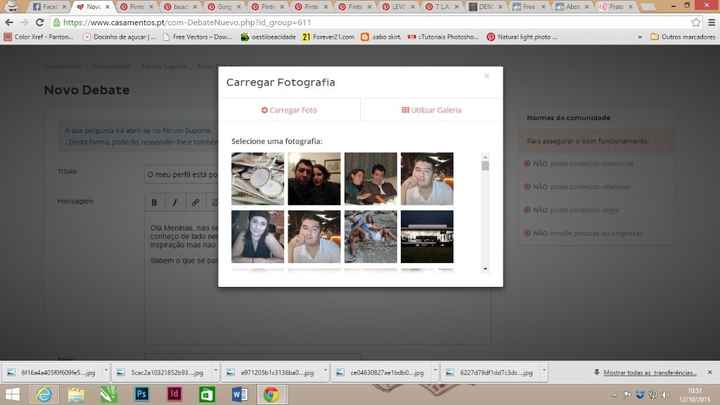Open Outros marcadores bookmarks folder
This screenshot has height=405, width=720.
683,37
